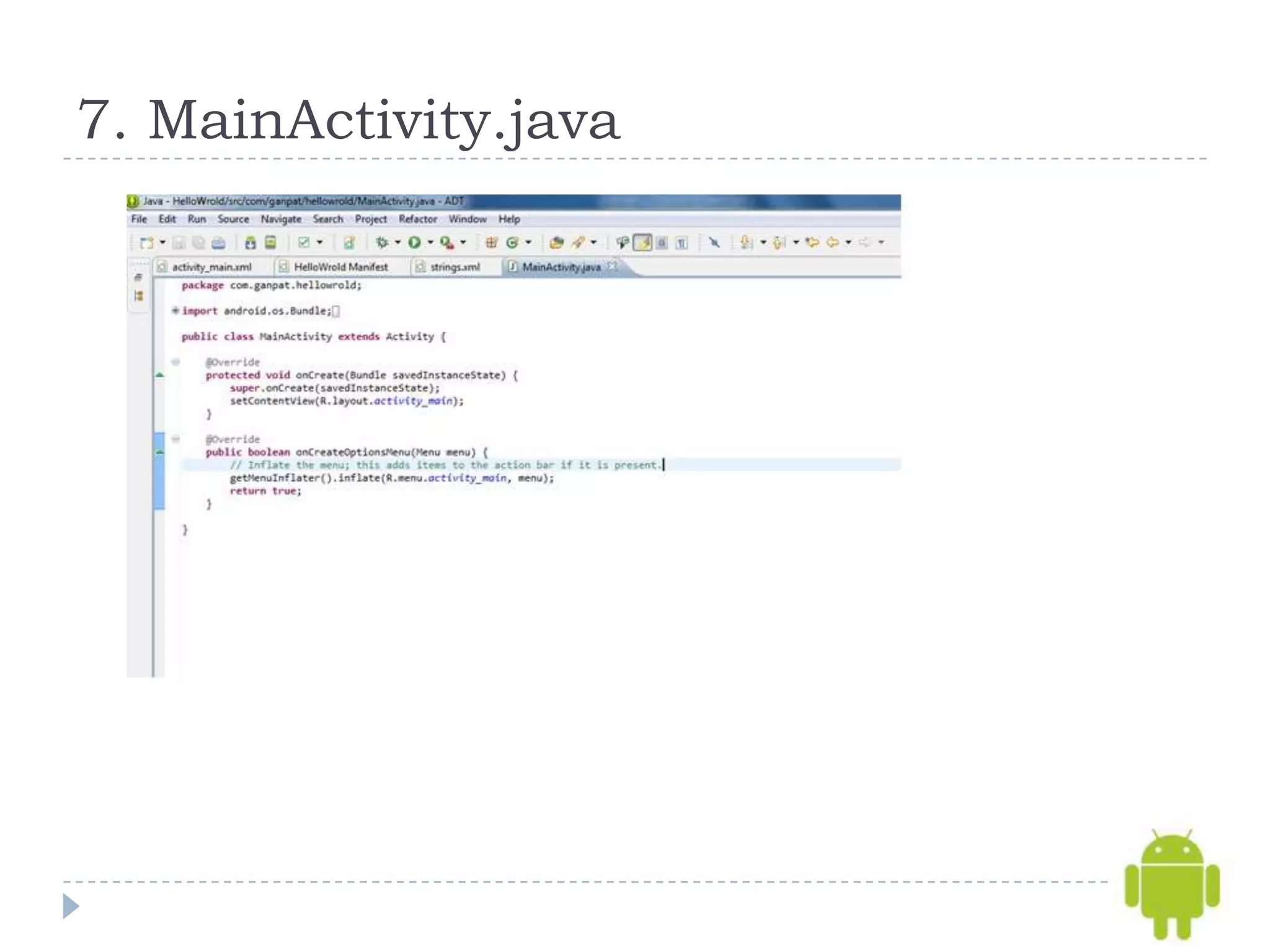Viewport: 1270px width, 952px height.
Task: Click the Next Annotation icon
Action: tap(747, 242)
